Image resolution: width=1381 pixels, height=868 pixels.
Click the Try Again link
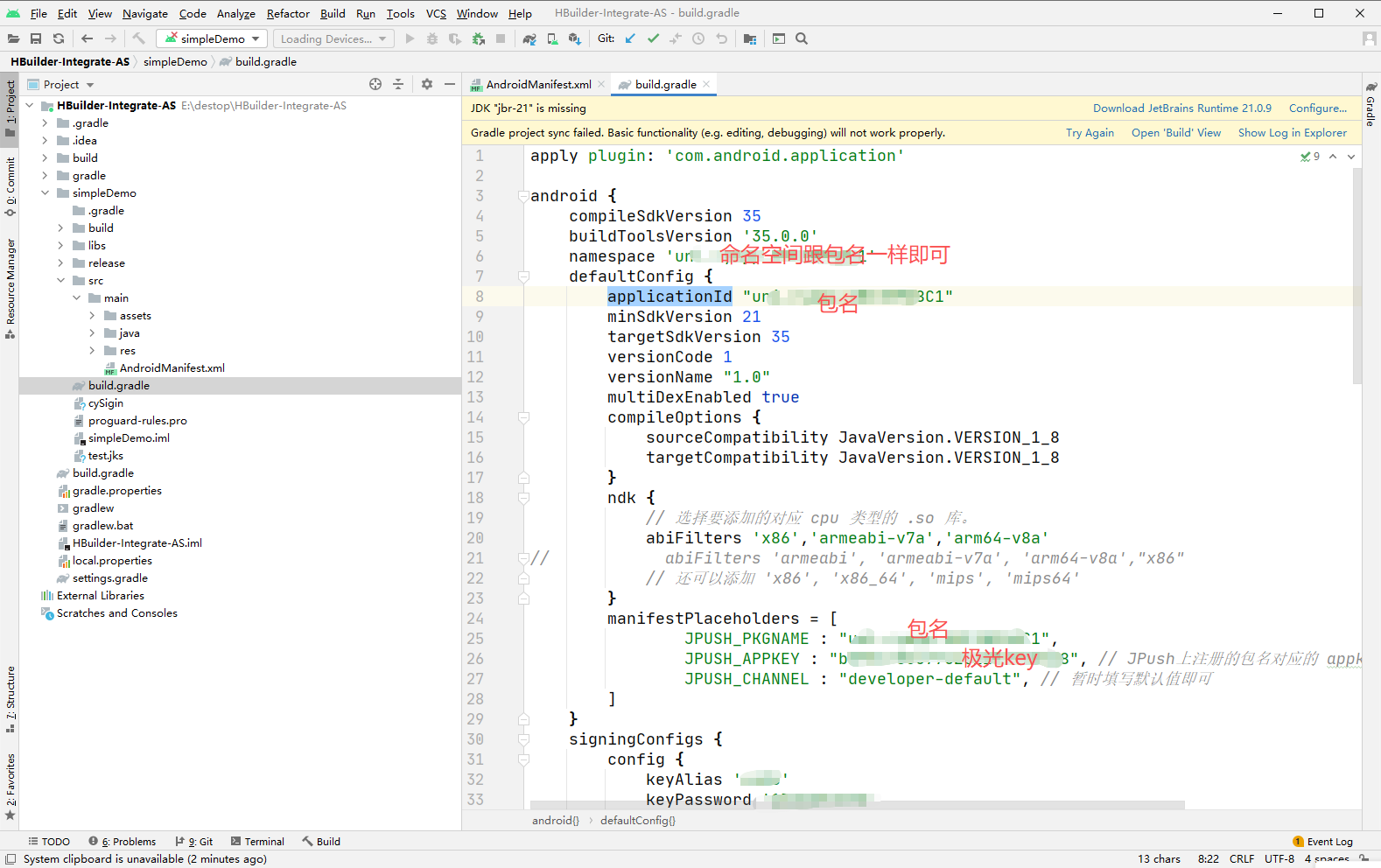pyautogui.click(x=1090, y=133)
